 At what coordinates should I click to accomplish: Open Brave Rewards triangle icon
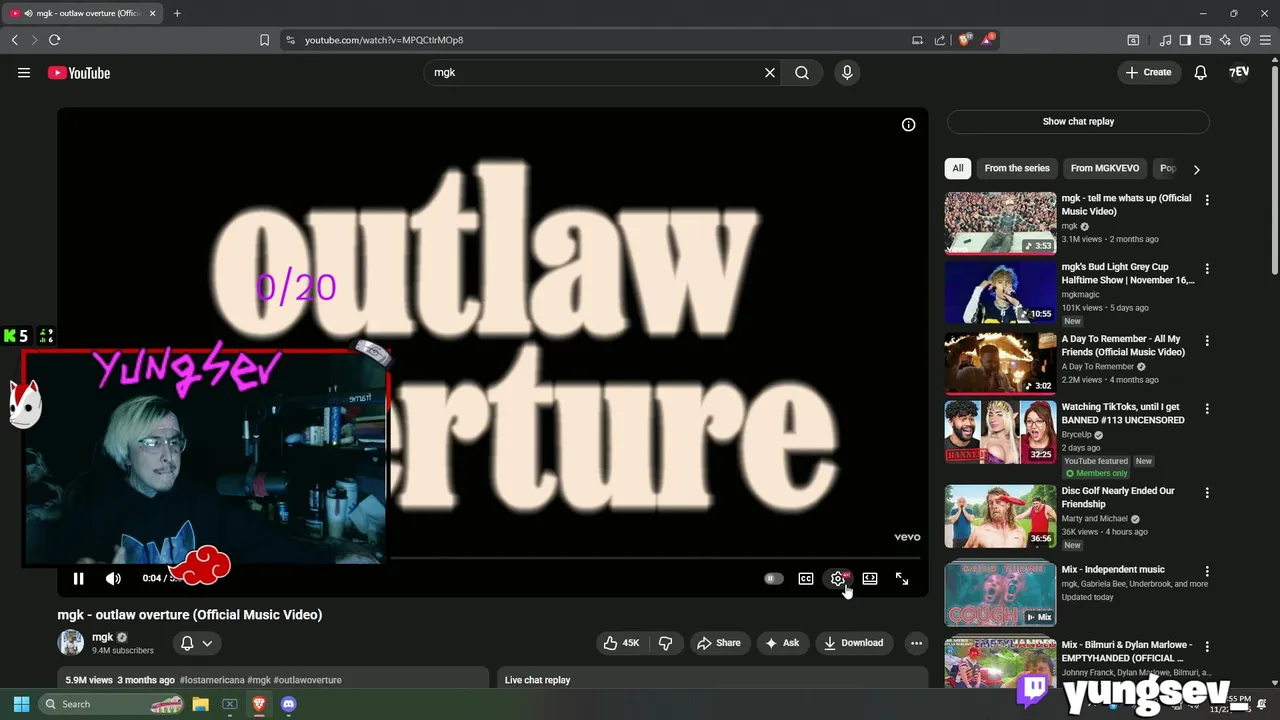988,40
